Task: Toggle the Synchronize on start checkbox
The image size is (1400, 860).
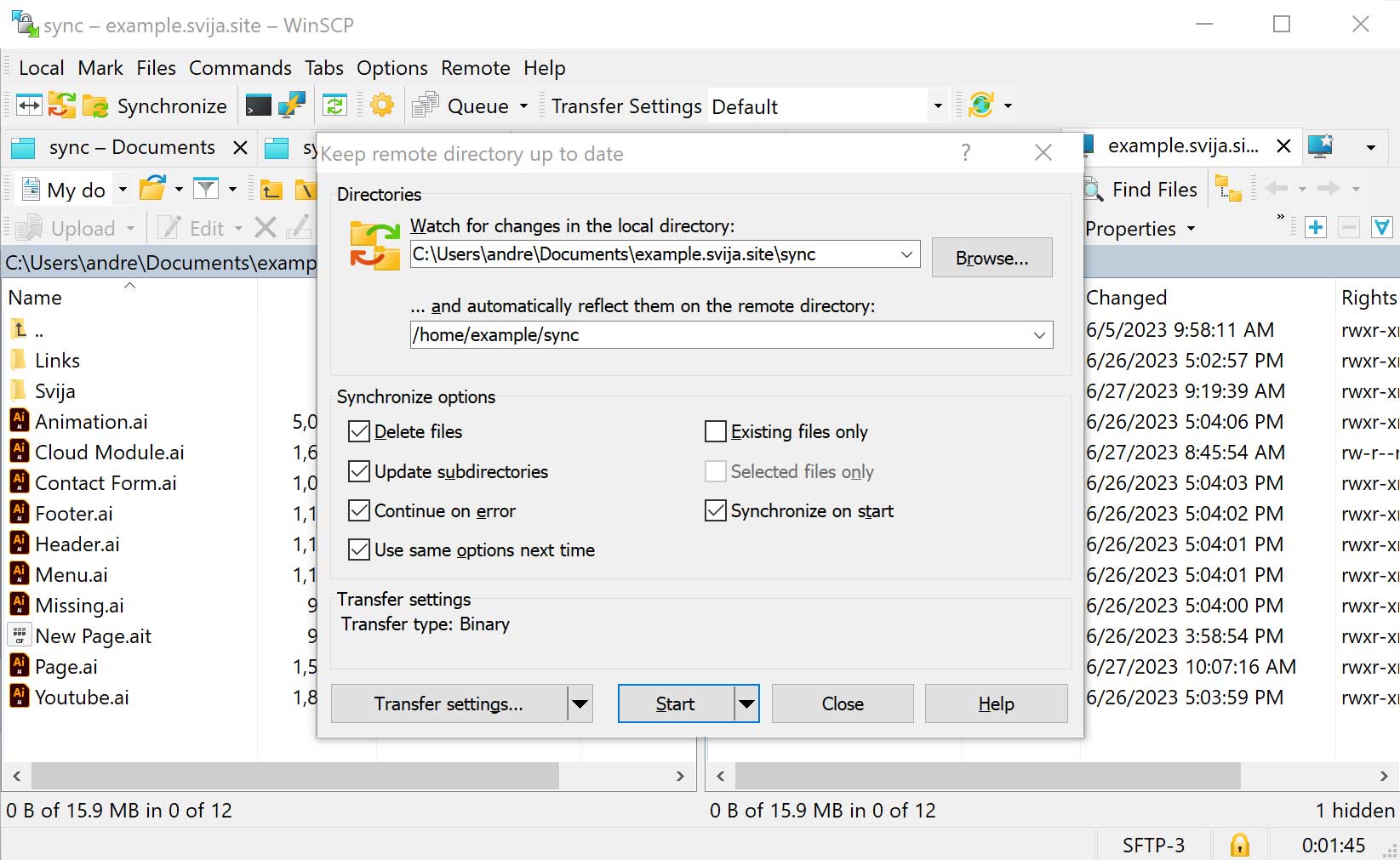Action: 716,511
